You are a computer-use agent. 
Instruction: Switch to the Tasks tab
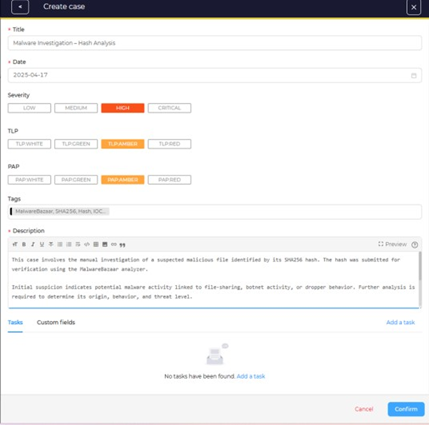click(15, 322)
